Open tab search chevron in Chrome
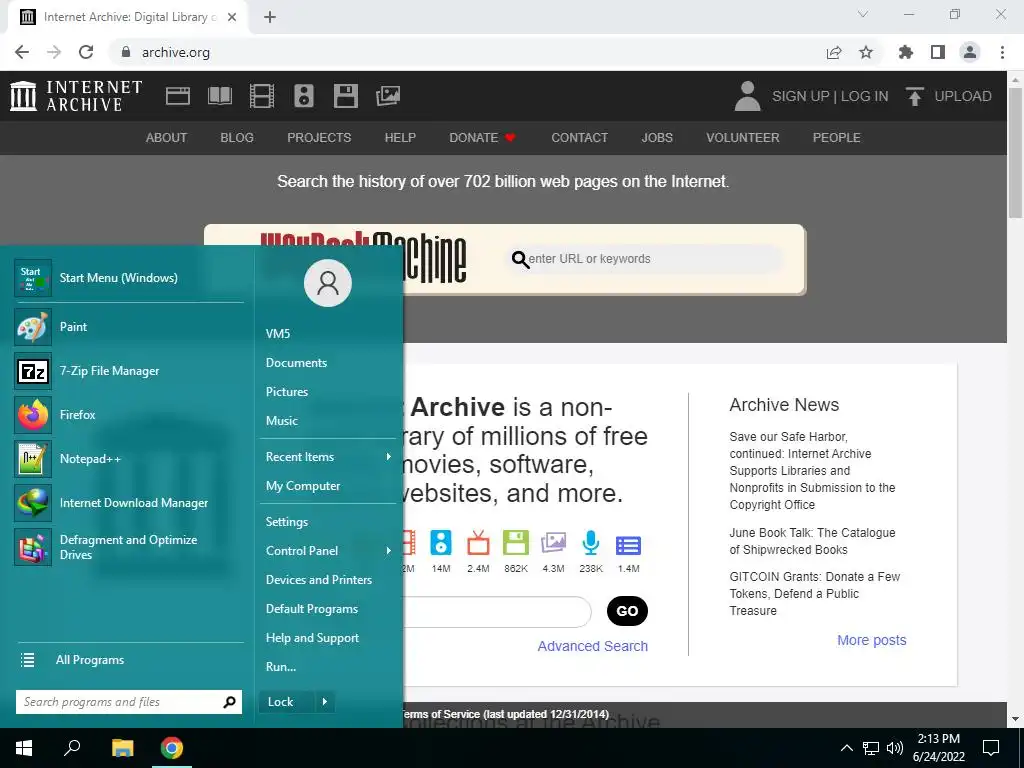This screenshot has height=768, width=1024. tap(863, 14)
